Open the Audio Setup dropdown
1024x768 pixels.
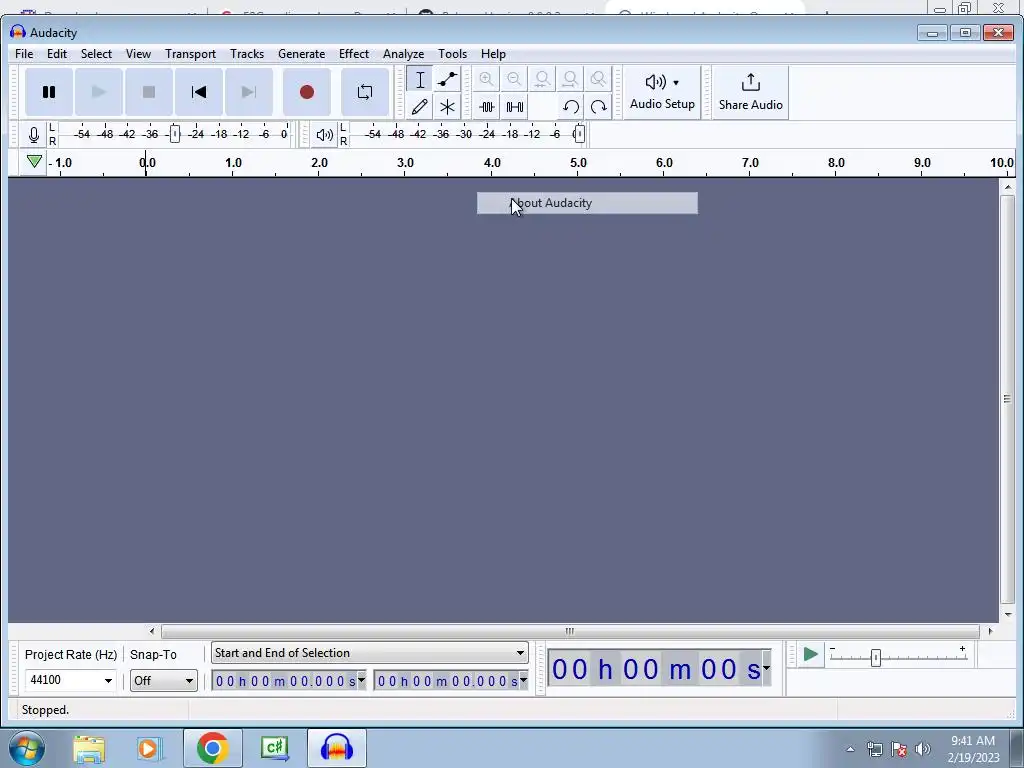pos(662,92)
